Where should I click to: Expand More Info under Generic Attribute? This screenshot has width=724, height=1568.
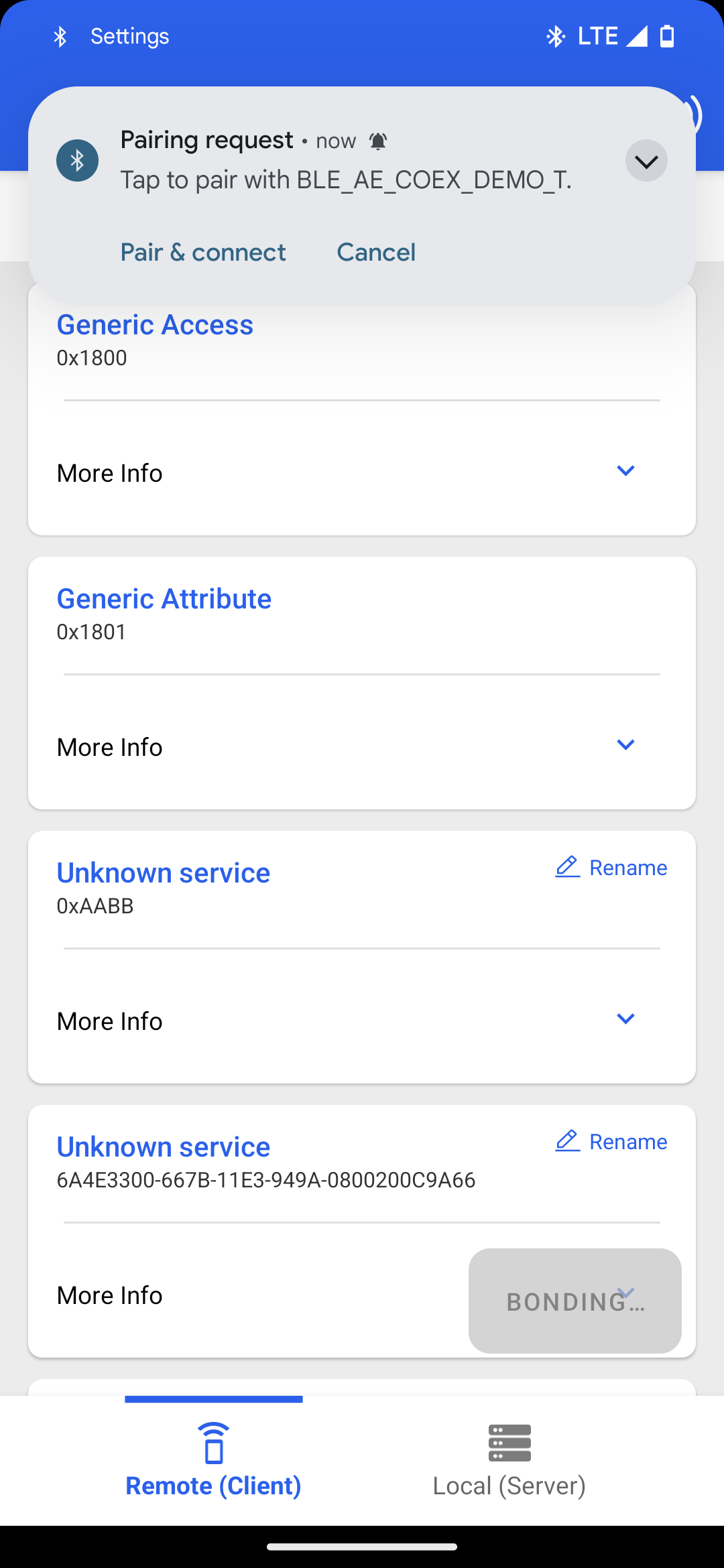click(625, 746)
